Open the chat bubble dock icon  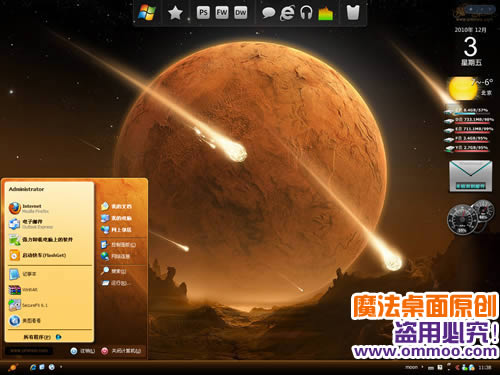268,13
